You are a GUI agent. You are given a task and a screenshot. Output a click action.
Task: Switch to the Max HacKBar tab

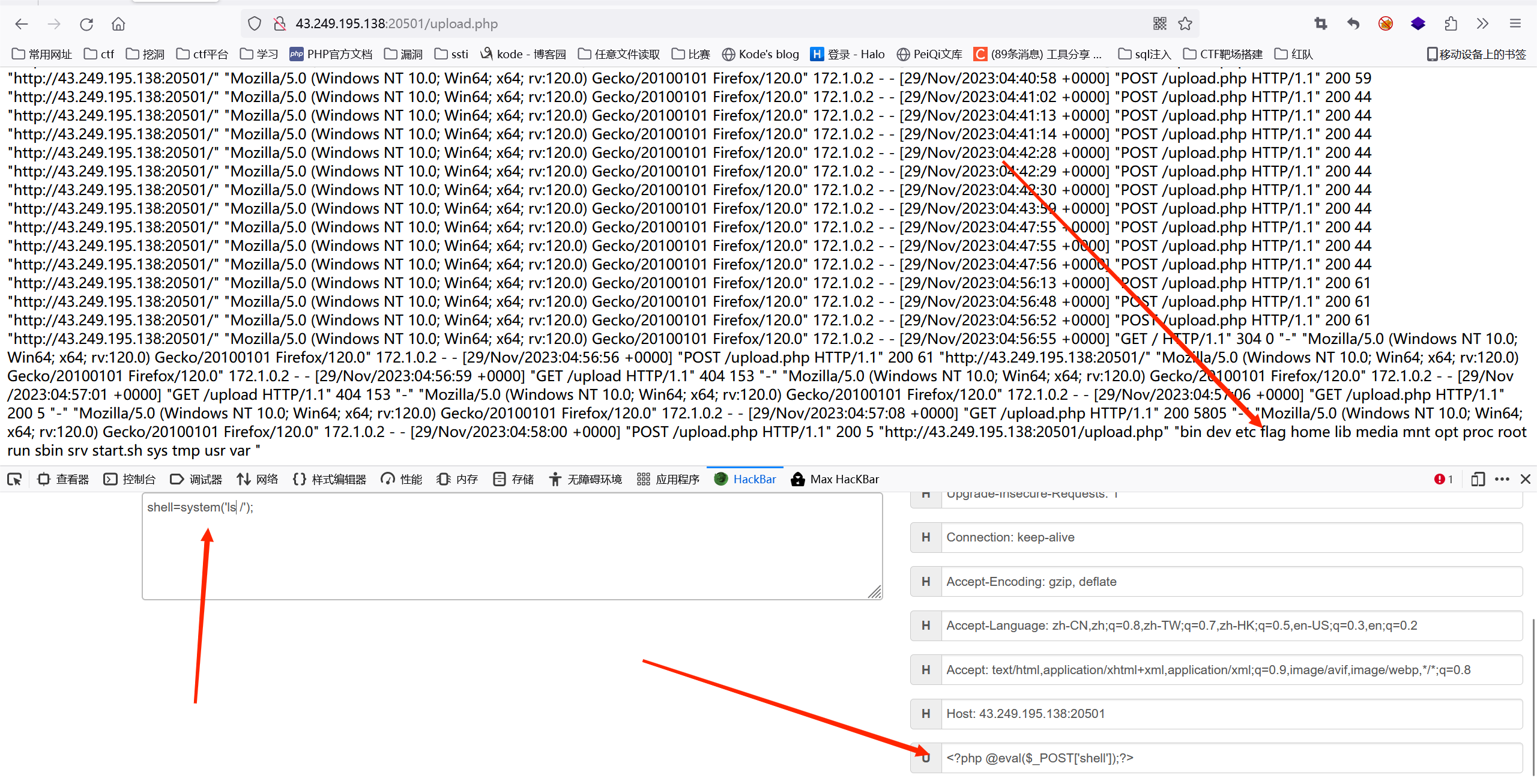click(x=835, y=479)
